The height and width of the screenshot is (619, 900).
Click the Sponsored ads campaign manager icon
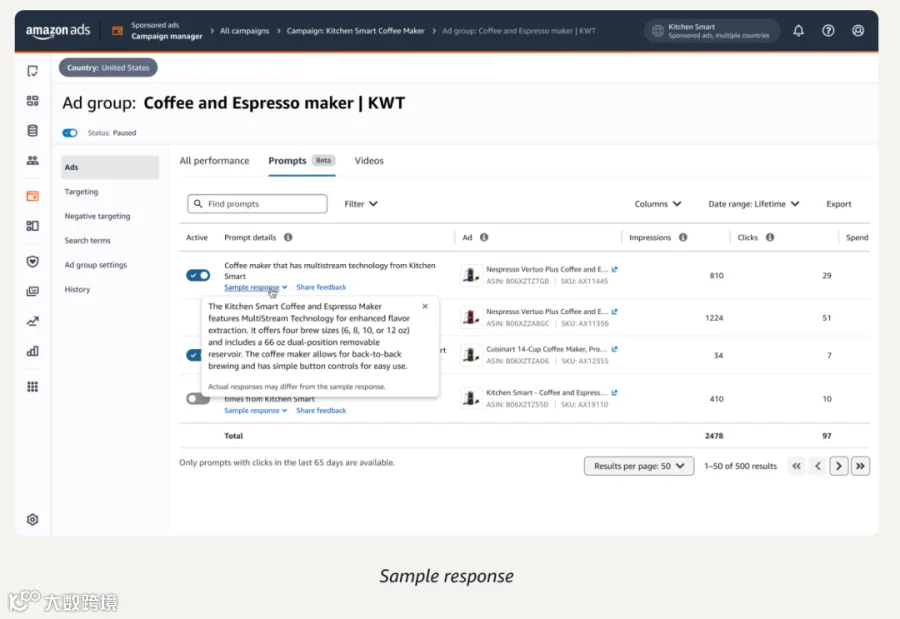point(117,31)
